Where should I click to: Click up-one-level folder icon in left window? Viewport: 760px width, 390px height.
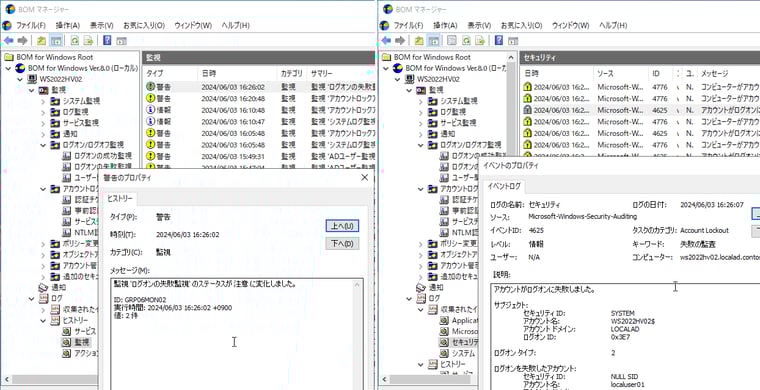click(x=42, y=41)
